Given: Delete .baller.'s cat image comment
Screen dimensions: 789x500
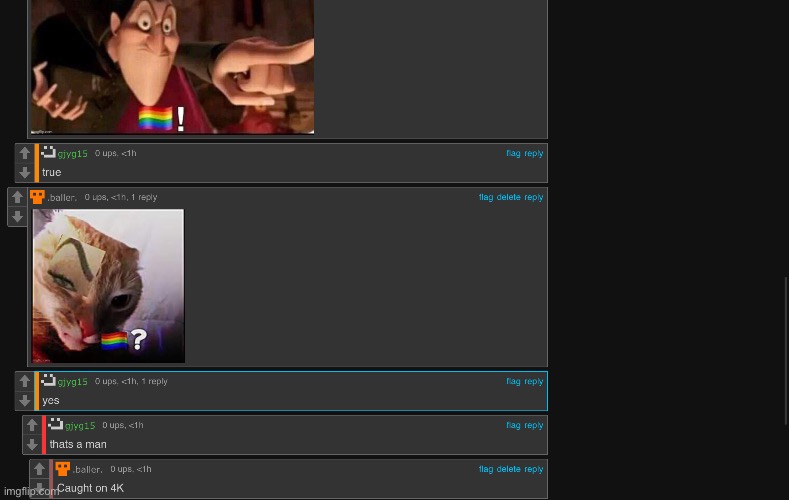Looking at the screenshot, I should tap(508, 197).
